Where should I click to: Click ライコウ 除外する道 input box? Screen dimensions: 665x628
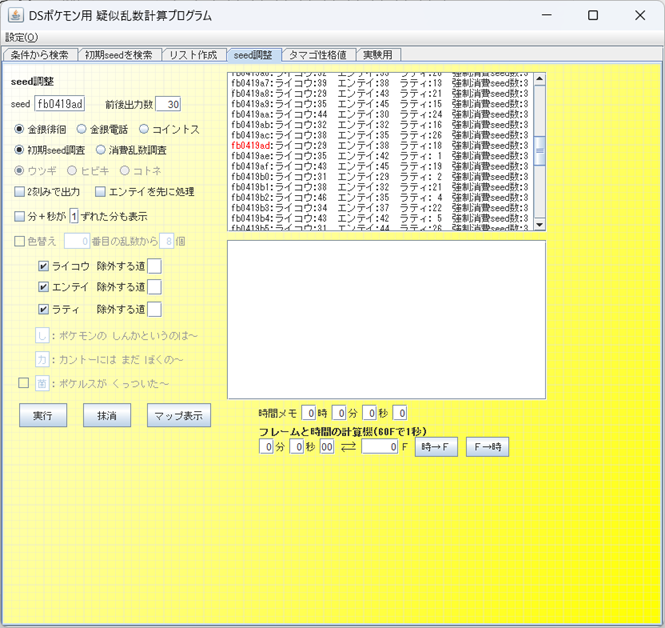coord(154,266)
